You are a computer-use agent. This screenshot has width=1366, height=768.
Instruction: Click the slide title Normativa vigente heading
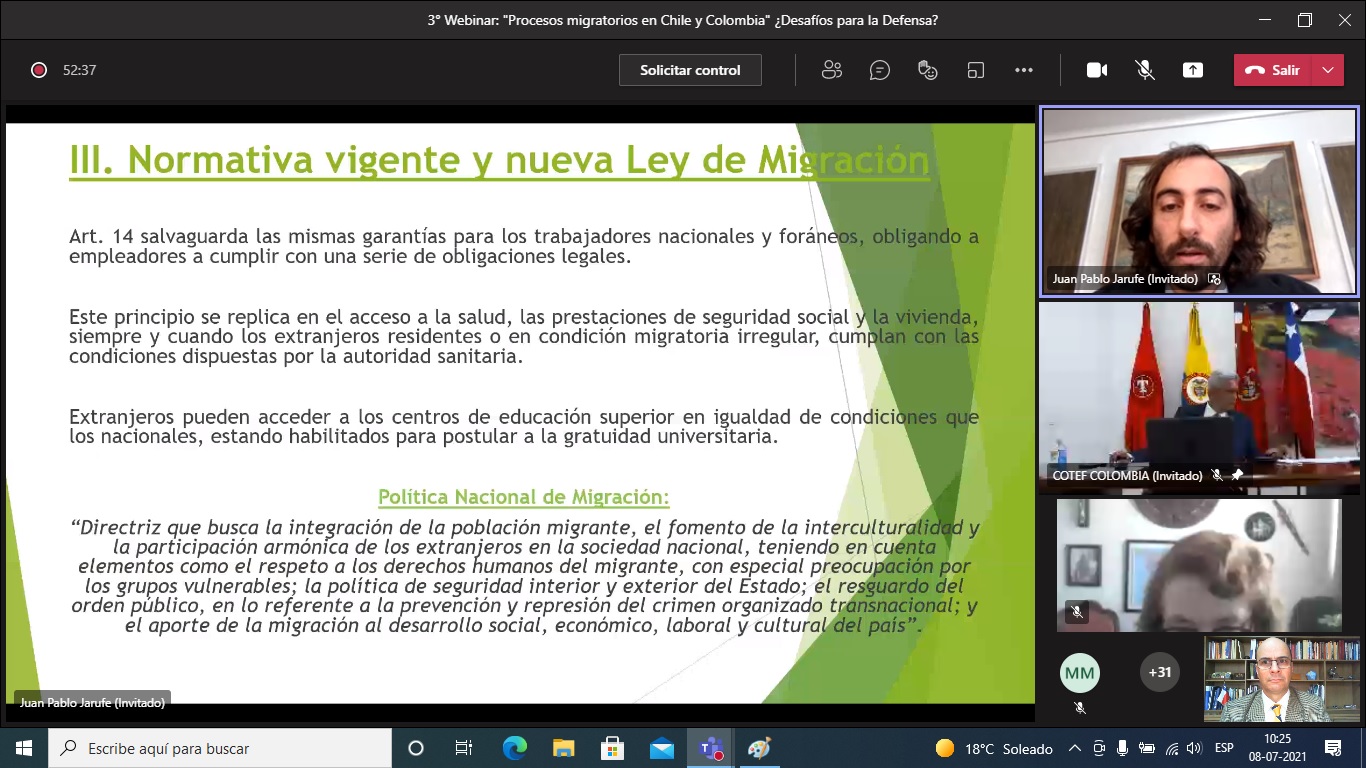coord(499,160)
